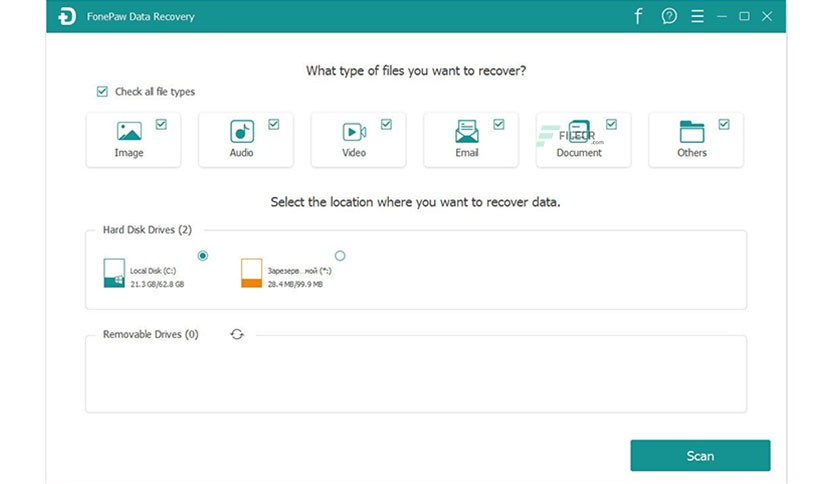Open the Facebook share icon
This screenshot has height=484, width=836.
click(x=638, y=16)
